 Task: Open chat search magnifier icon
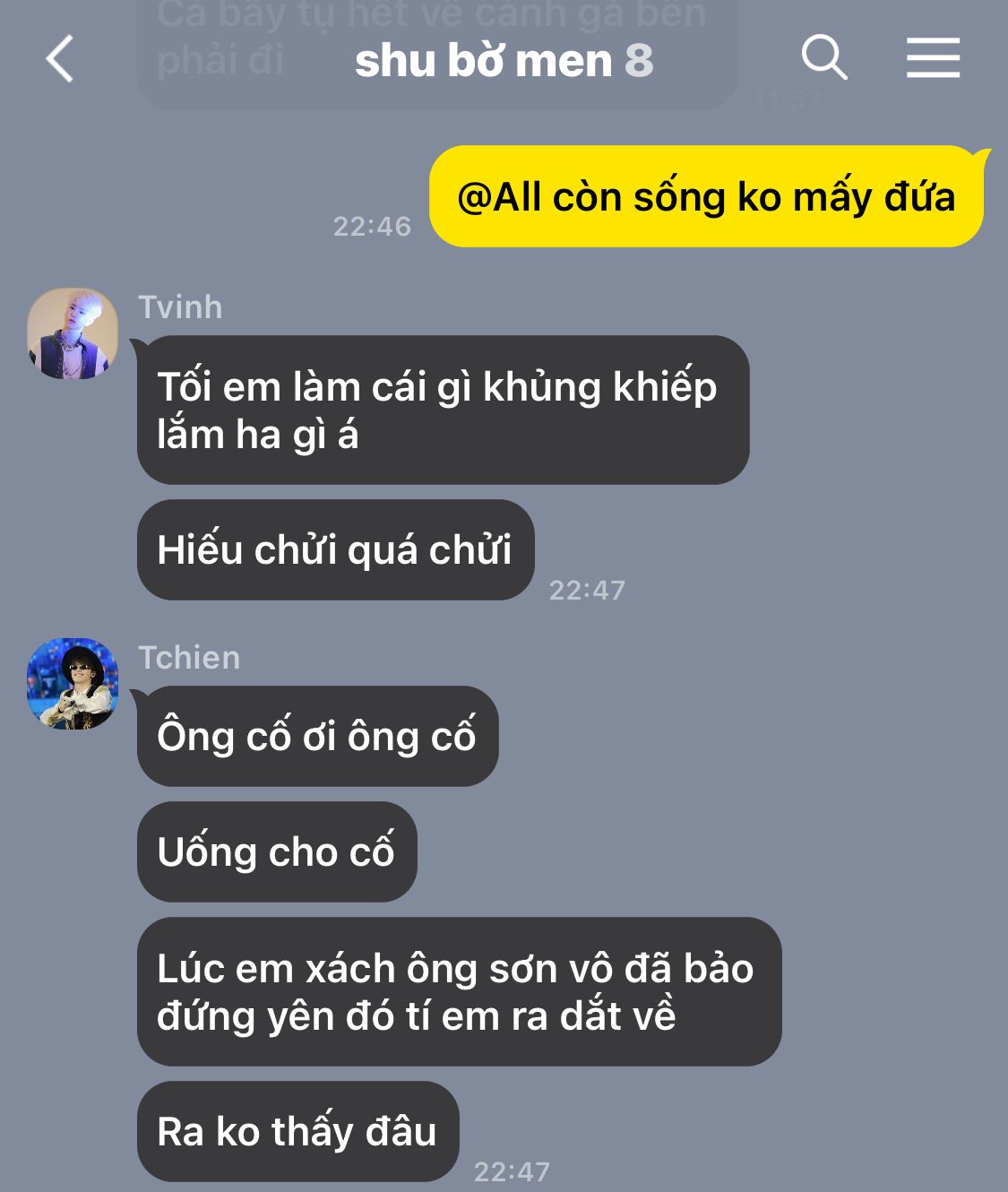click(824, 58)
